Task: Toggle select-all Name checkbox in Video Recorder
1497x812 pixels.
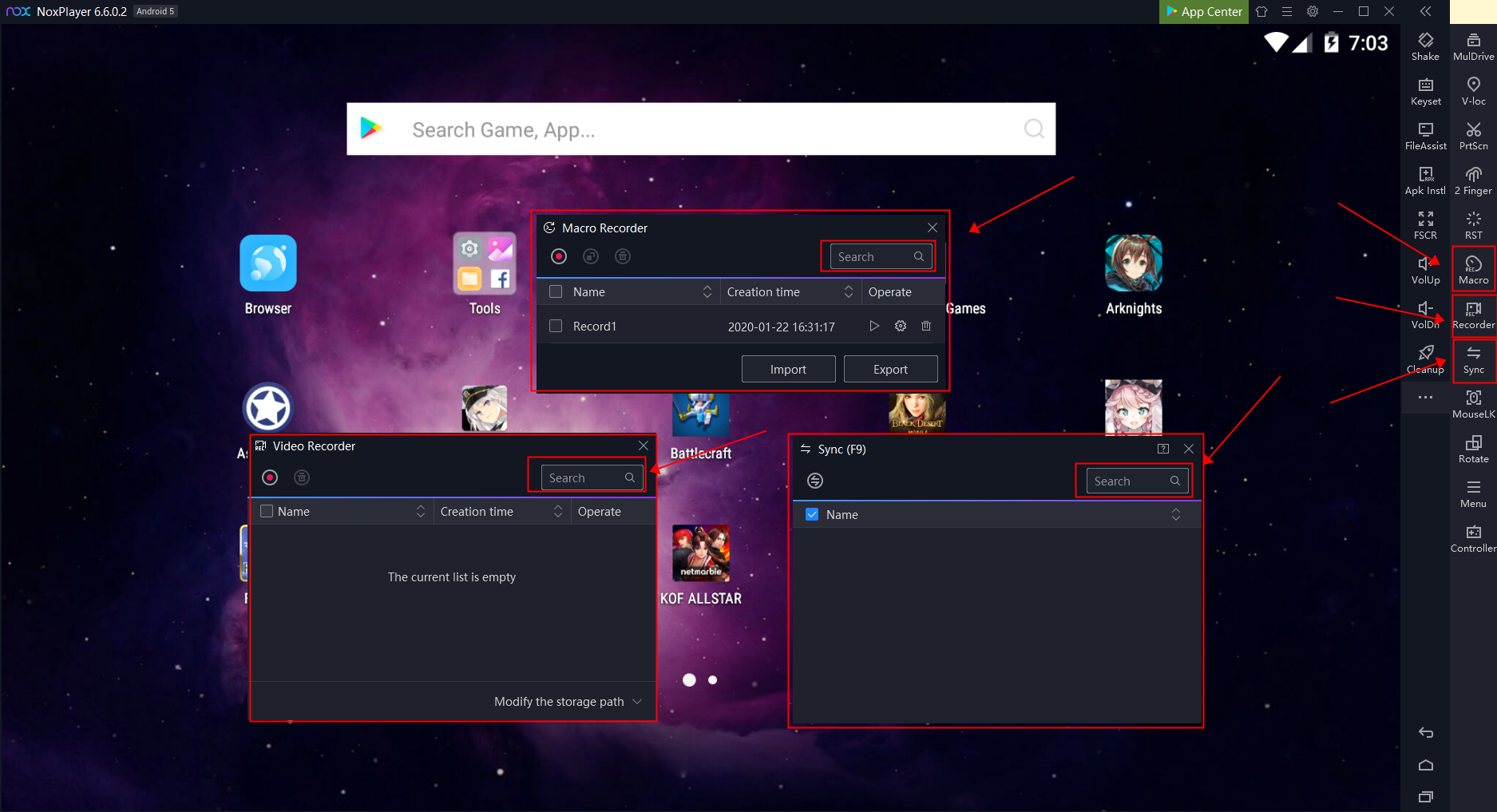Action: tap(267, 511)
